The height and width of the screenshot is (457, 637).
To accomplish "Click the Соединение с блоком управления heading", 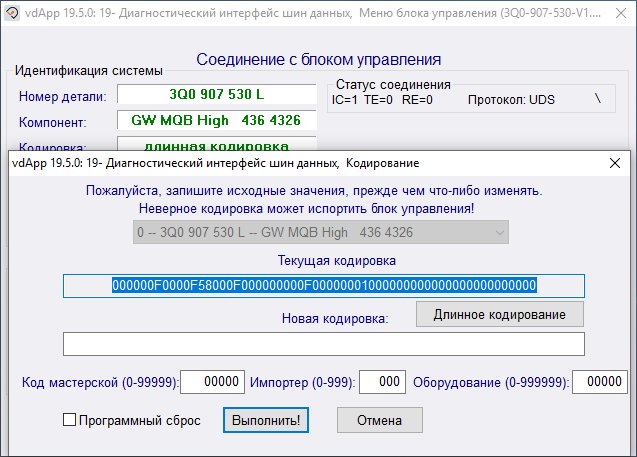I will (318, 60).
